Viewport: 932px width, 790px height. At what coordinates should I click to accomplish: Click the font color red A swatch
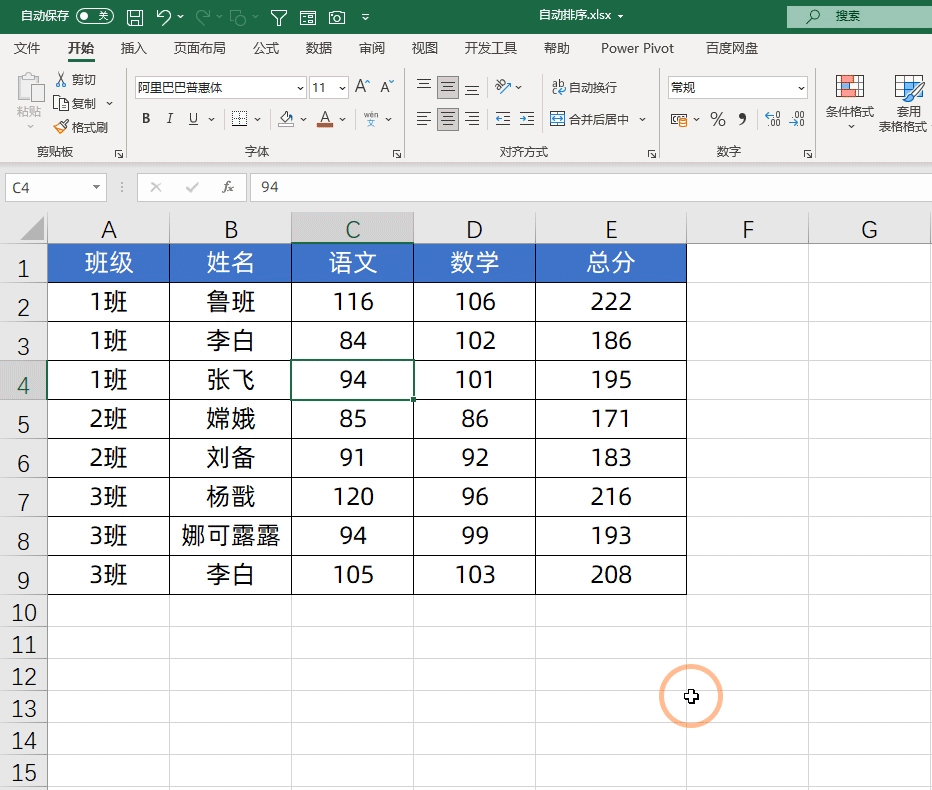(x=324, y=119)
